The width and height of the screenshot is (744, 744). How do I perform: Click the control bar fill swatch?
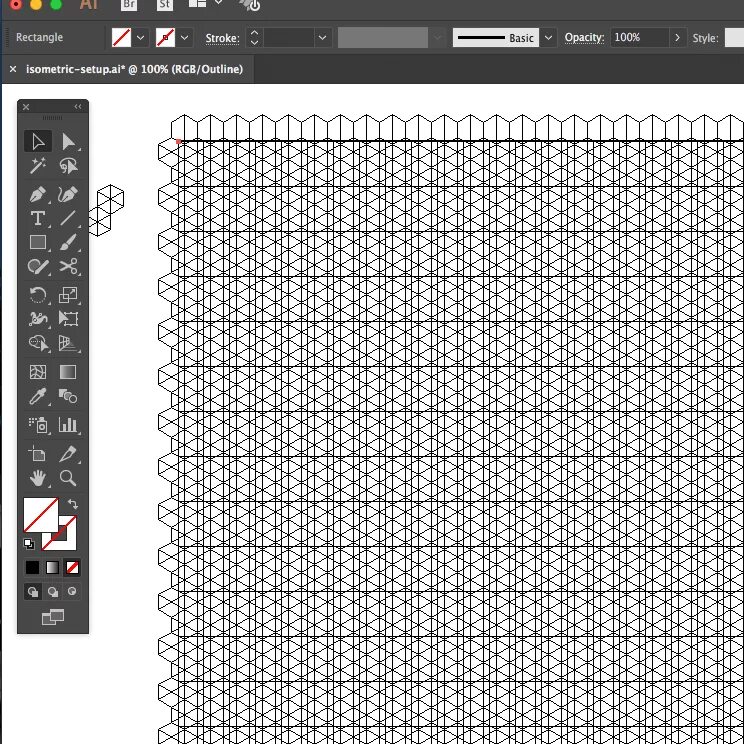click(121, 37)
